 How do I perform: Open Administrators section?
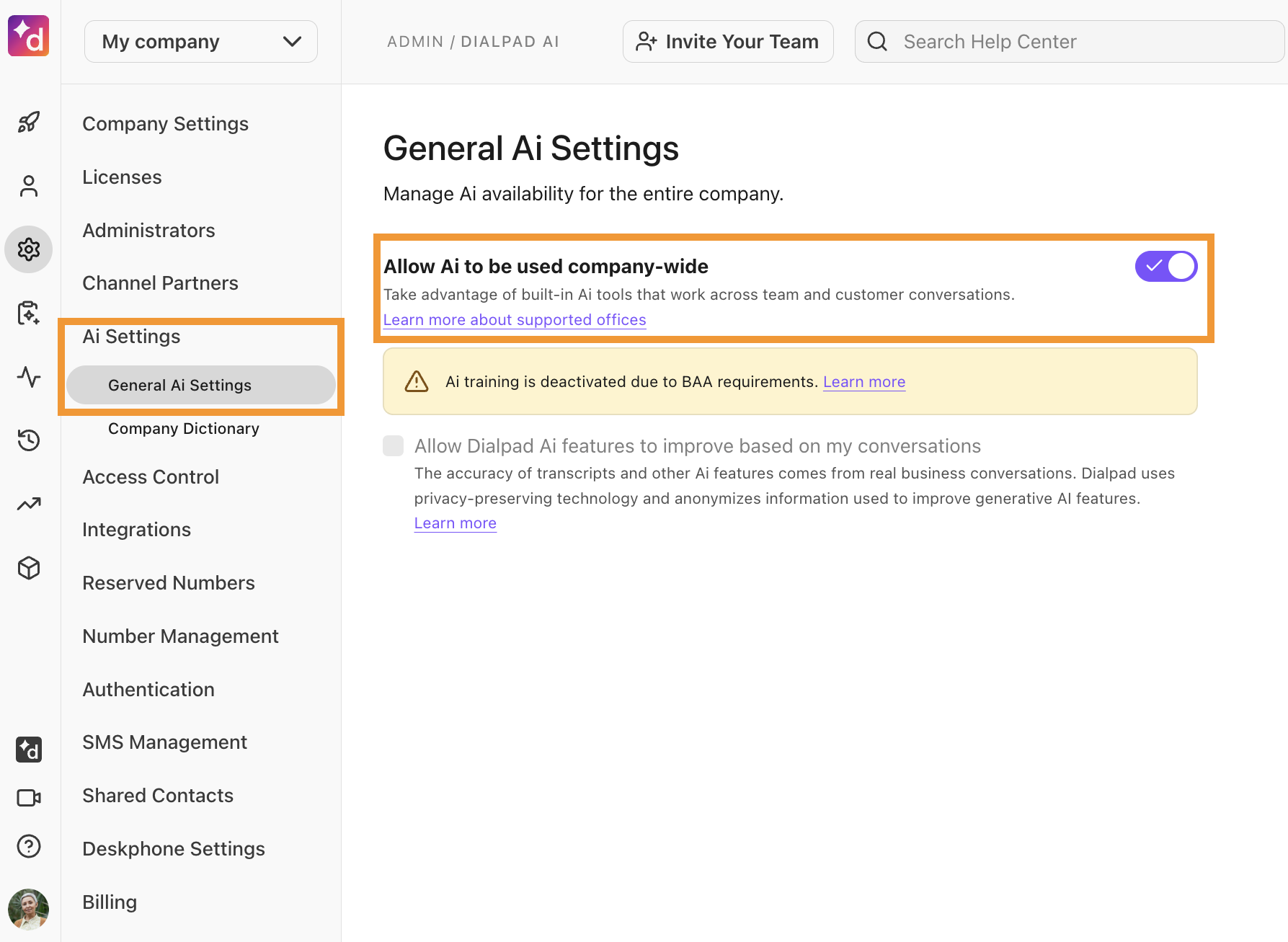coord(148,231)
